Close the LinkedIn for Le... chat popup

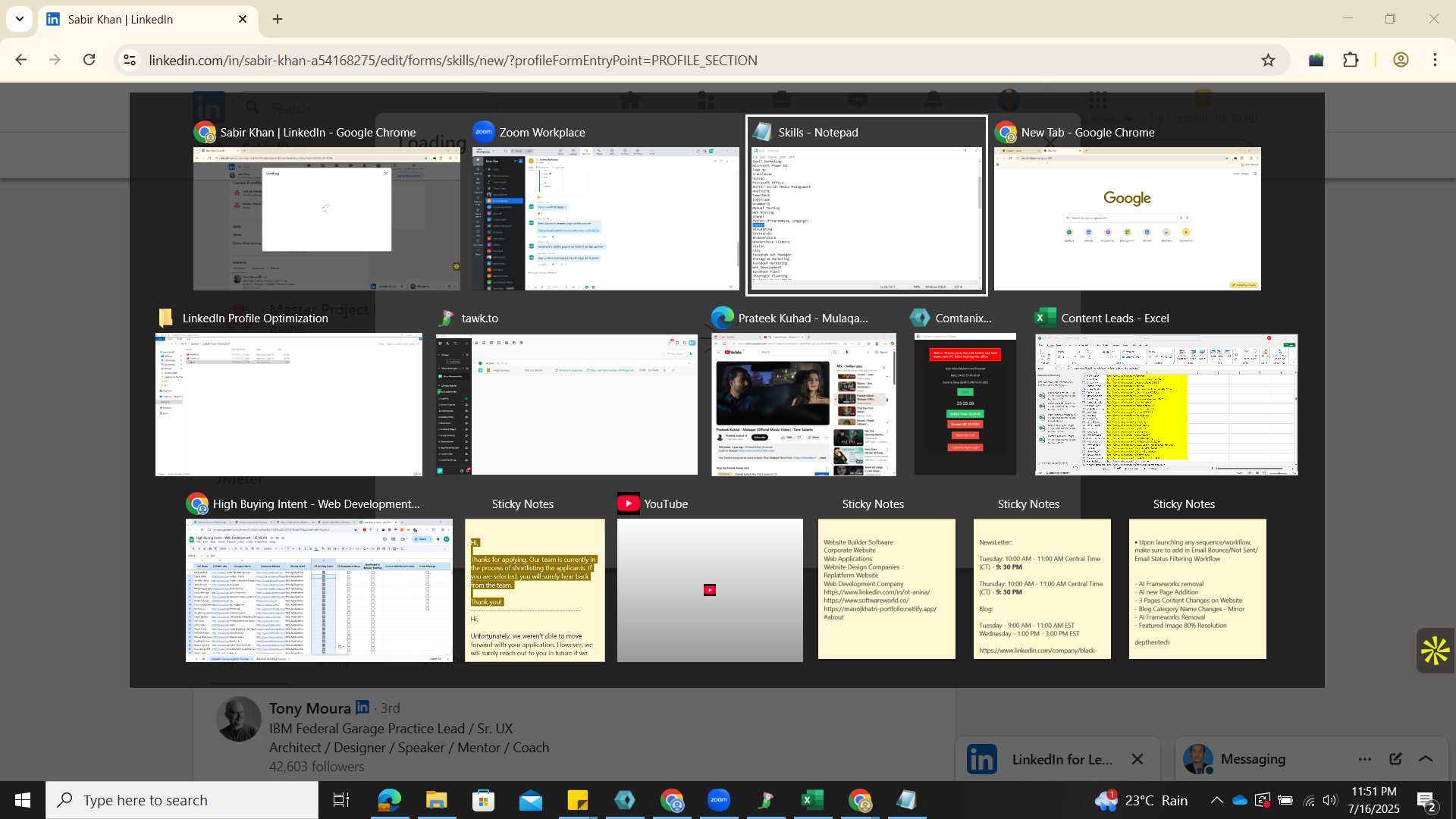coord(1137,759)
